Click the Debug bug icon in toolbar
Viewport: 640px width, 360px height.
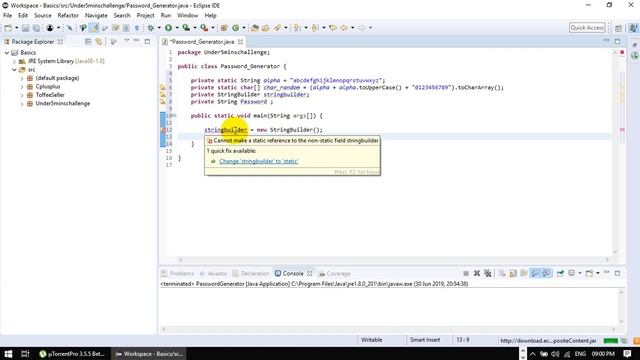151,28
